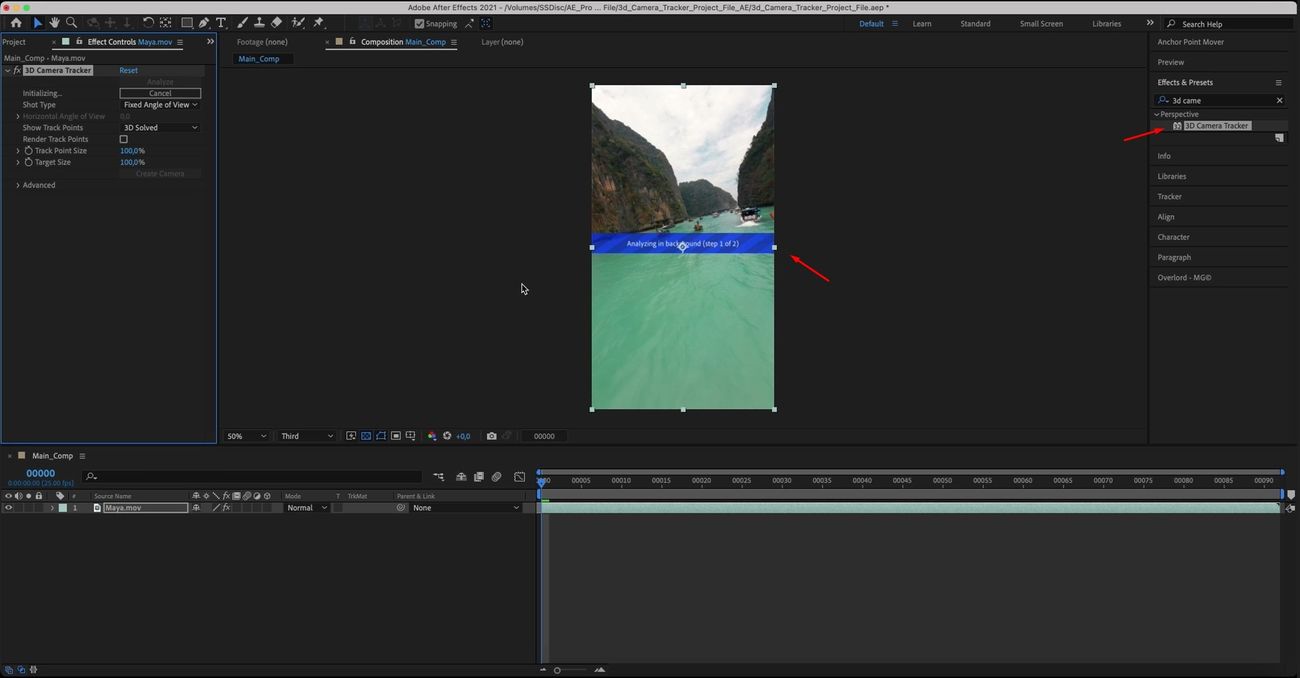Select the Hand tool
1300x678 pixels.
pyautogui.click(x=54, y=23)
